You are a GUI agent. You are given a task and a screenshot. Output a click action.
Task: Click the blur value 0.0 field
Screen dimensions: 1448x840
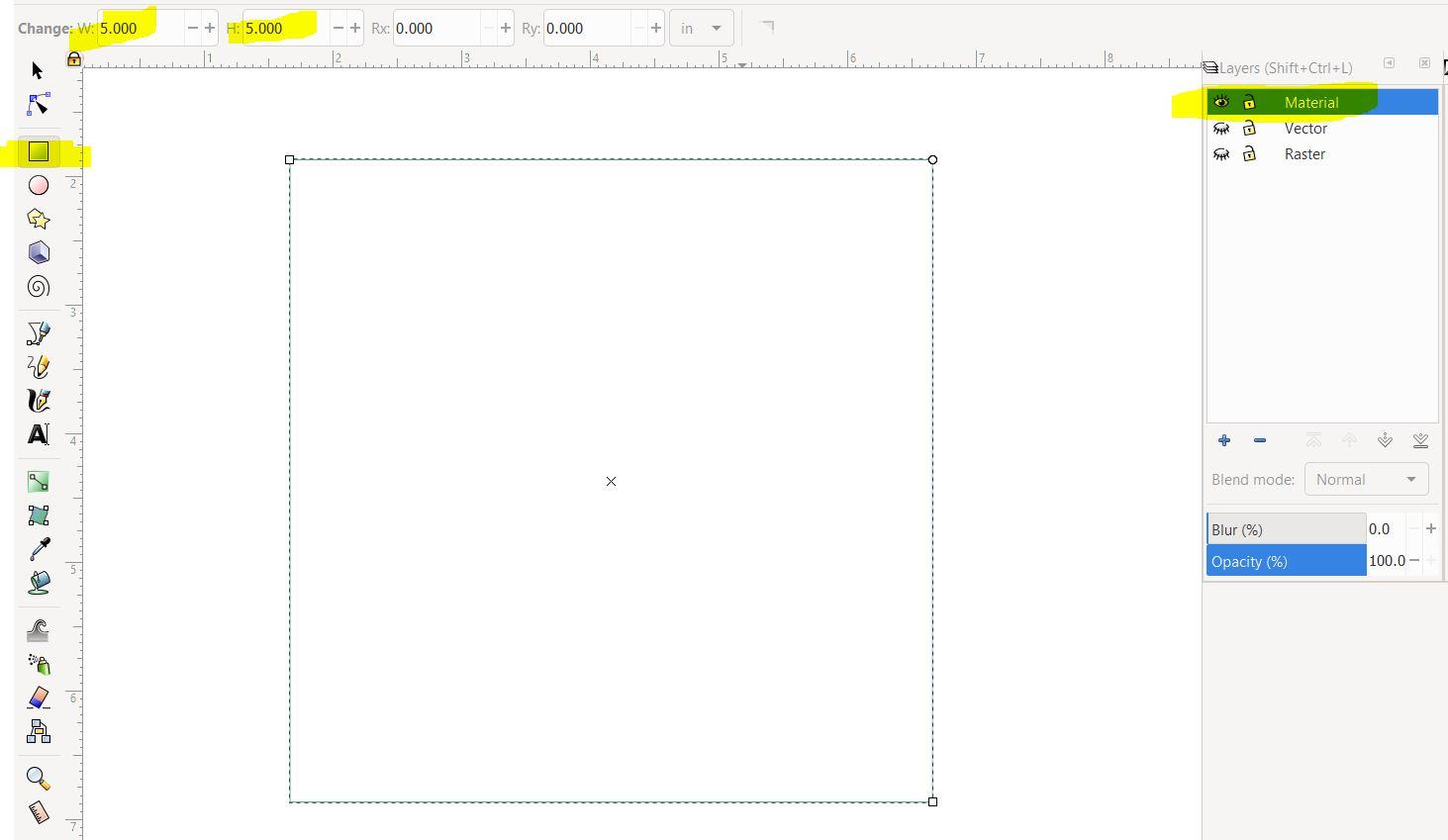[x=1386, y=529]
